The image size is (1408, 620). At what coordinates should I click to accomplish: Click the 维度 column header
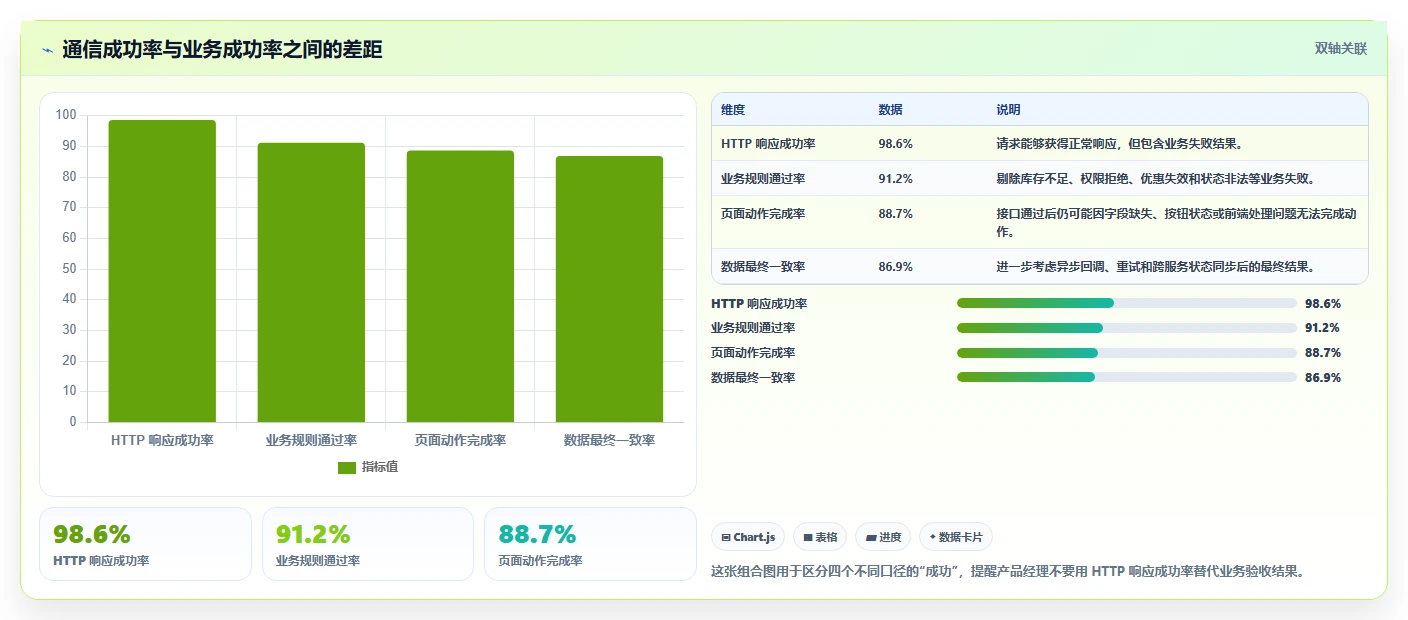733,110
